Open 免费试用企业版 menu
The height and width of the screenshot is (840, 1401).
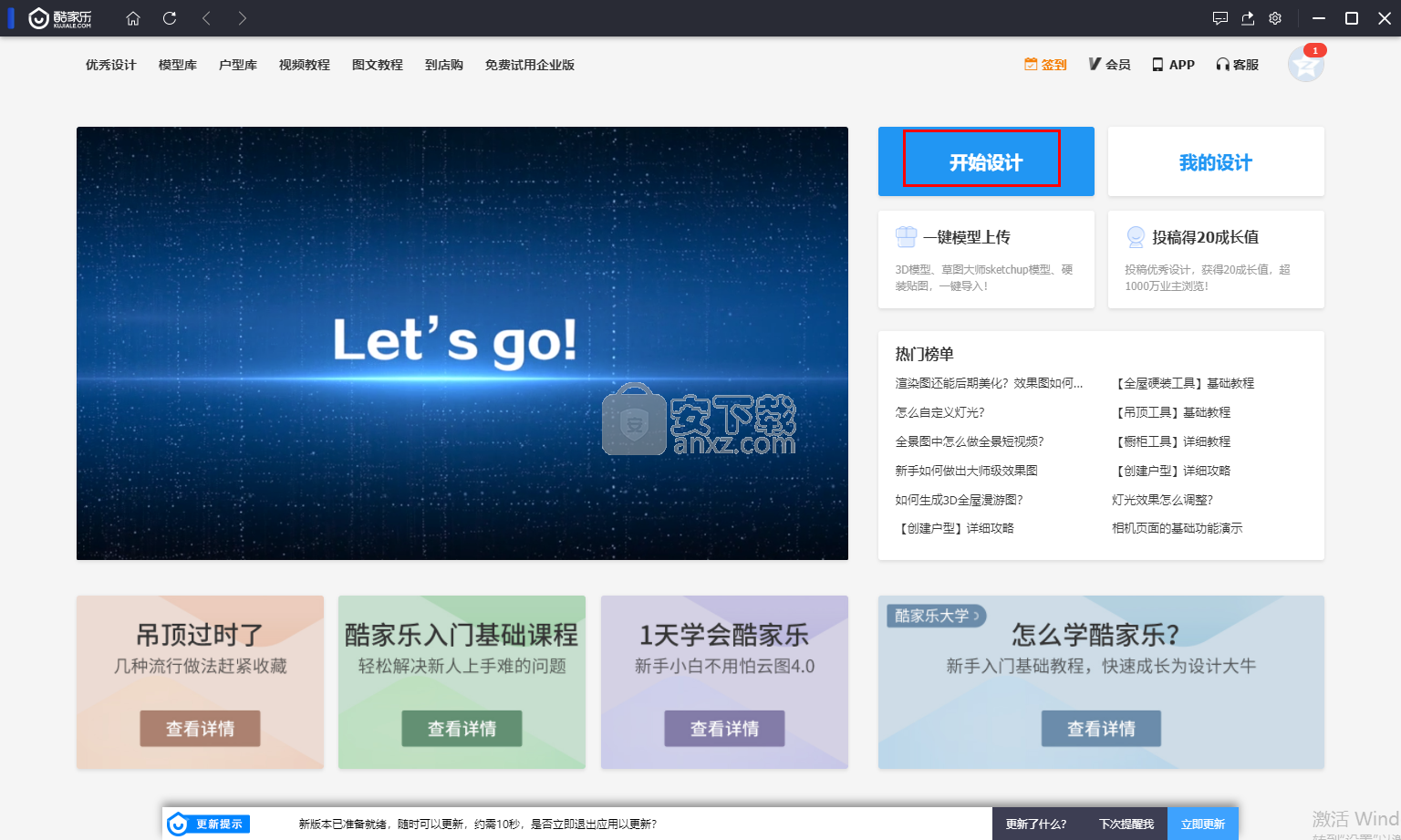pos(530,65)
